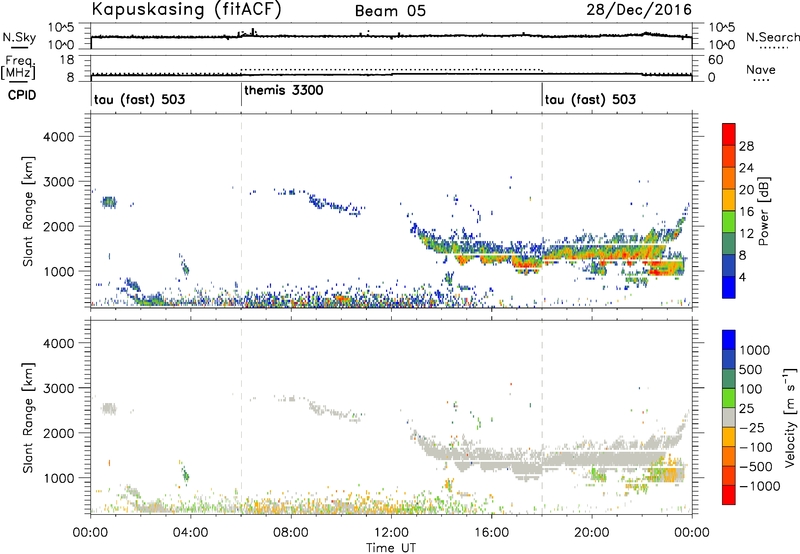Screen dimensions: 800x554
Task: Click the 1000 tick in the velocity panel
Action: point(58,477)
